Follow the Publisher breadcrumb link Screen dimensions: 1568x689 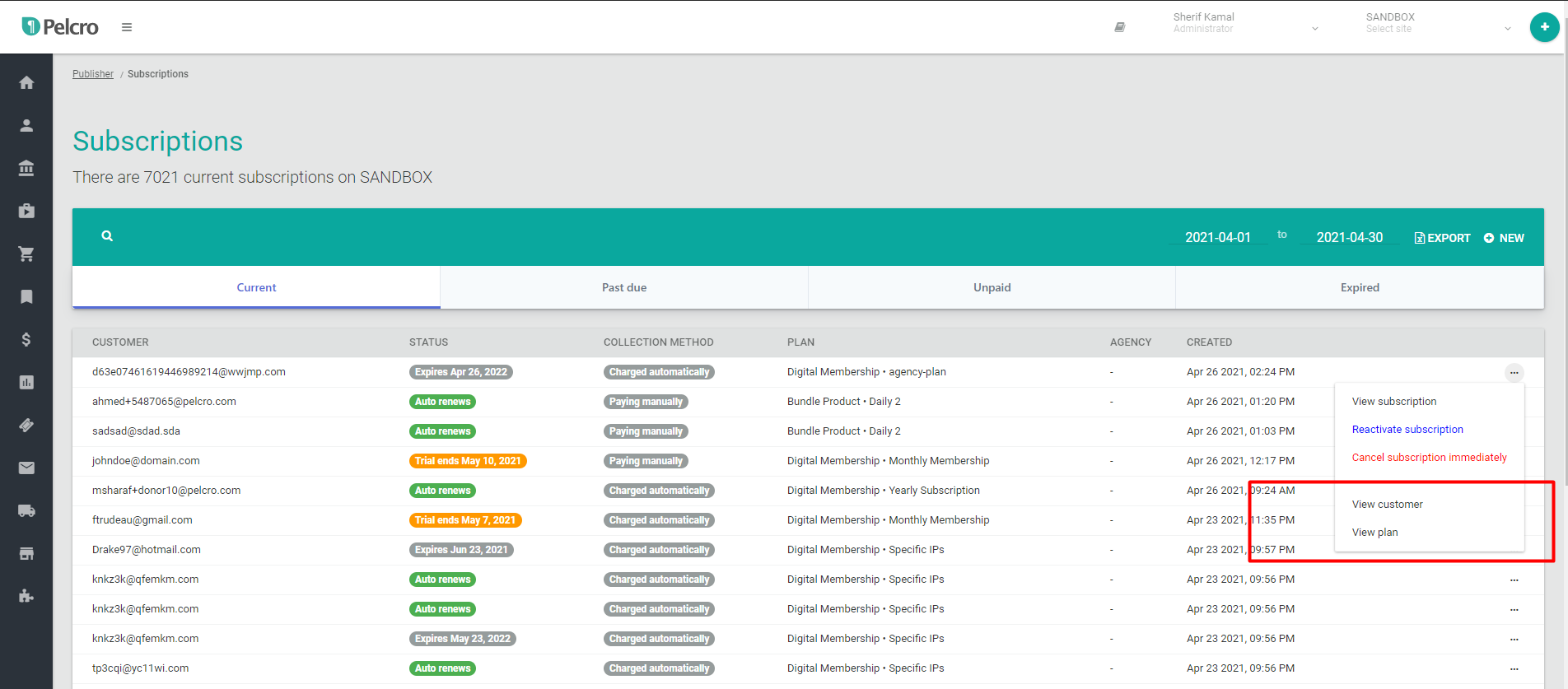[x=93, y=74]
